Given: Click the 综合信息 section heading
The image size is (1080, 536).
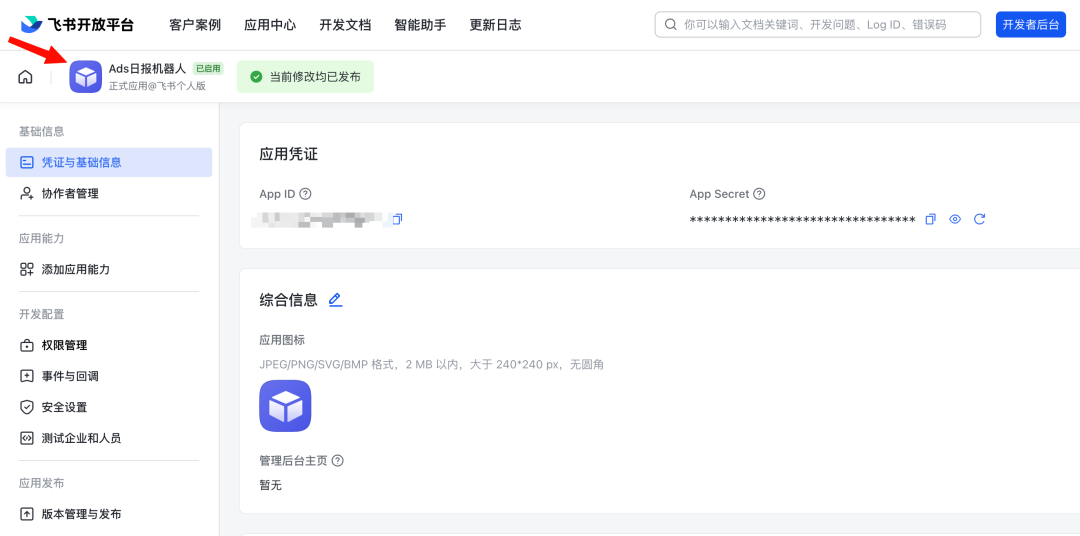Looking at the screenshot, I should [289, 300].
